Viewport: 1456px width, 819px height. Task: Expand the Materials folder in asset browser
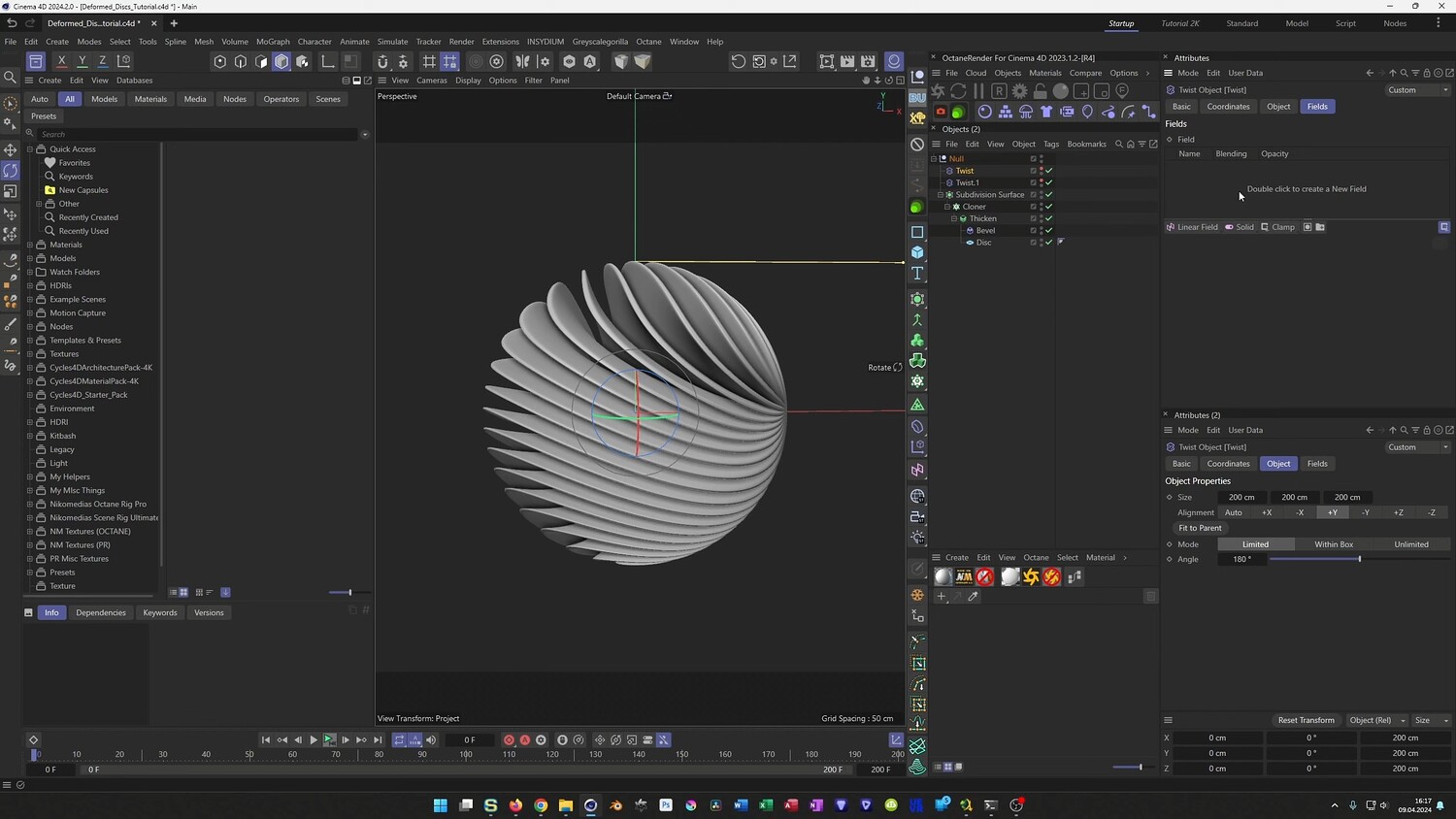[30, 245]
